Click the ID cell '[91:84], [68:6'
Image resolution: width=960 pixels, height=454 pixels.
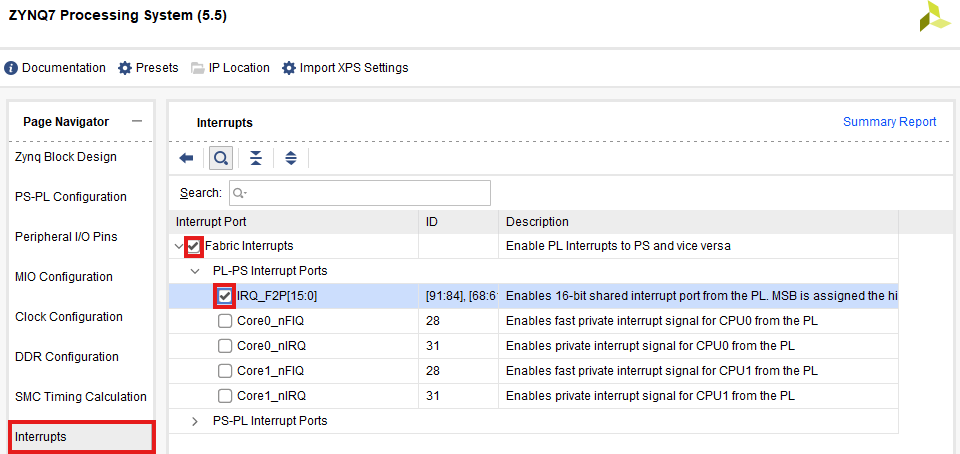click(461, 296)
